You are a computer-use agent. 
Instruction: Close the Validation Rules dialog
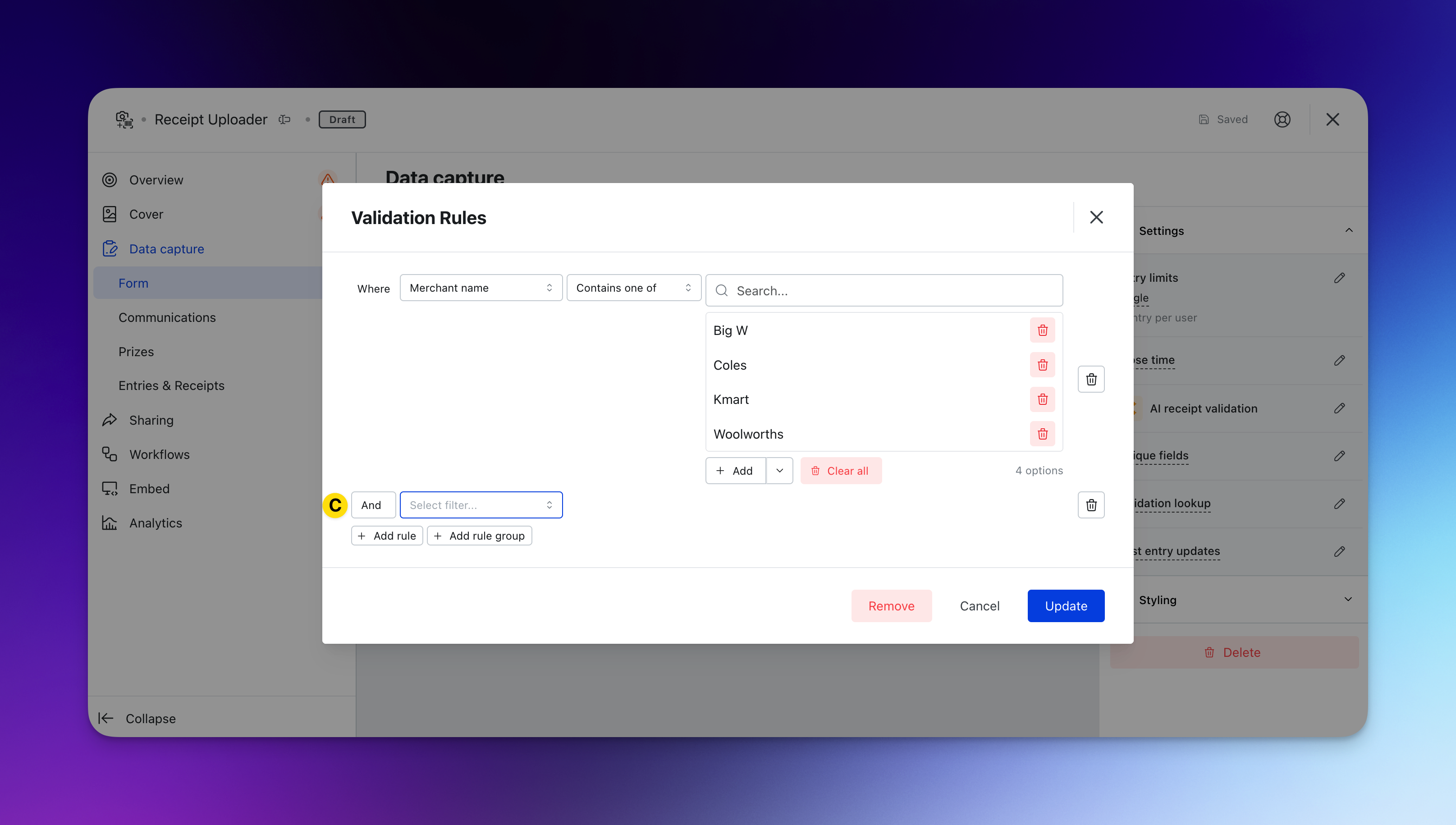tap(1096, 218)
